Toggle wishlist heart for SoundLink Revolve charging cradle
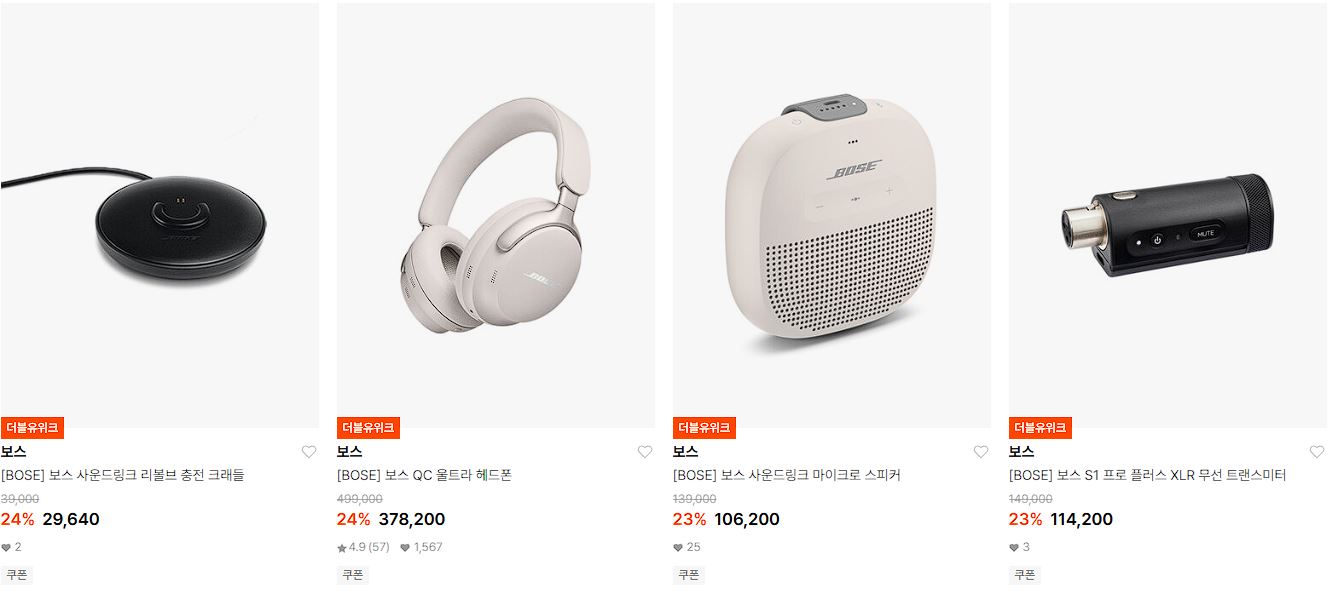 [x=309, y=452]
